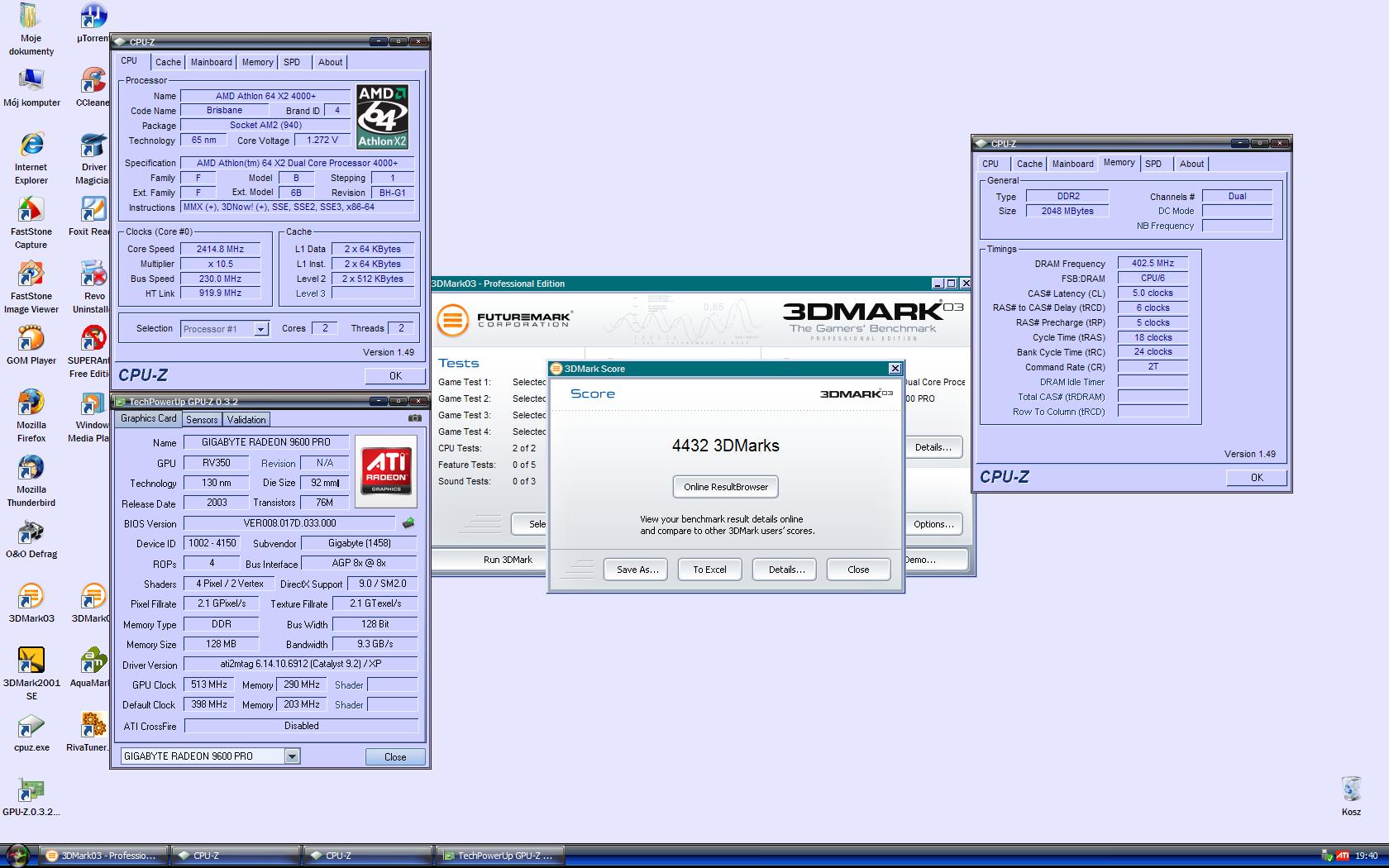Click the 4432 3DMarks score text
The image size is (1389, 868).
point(726,446)
